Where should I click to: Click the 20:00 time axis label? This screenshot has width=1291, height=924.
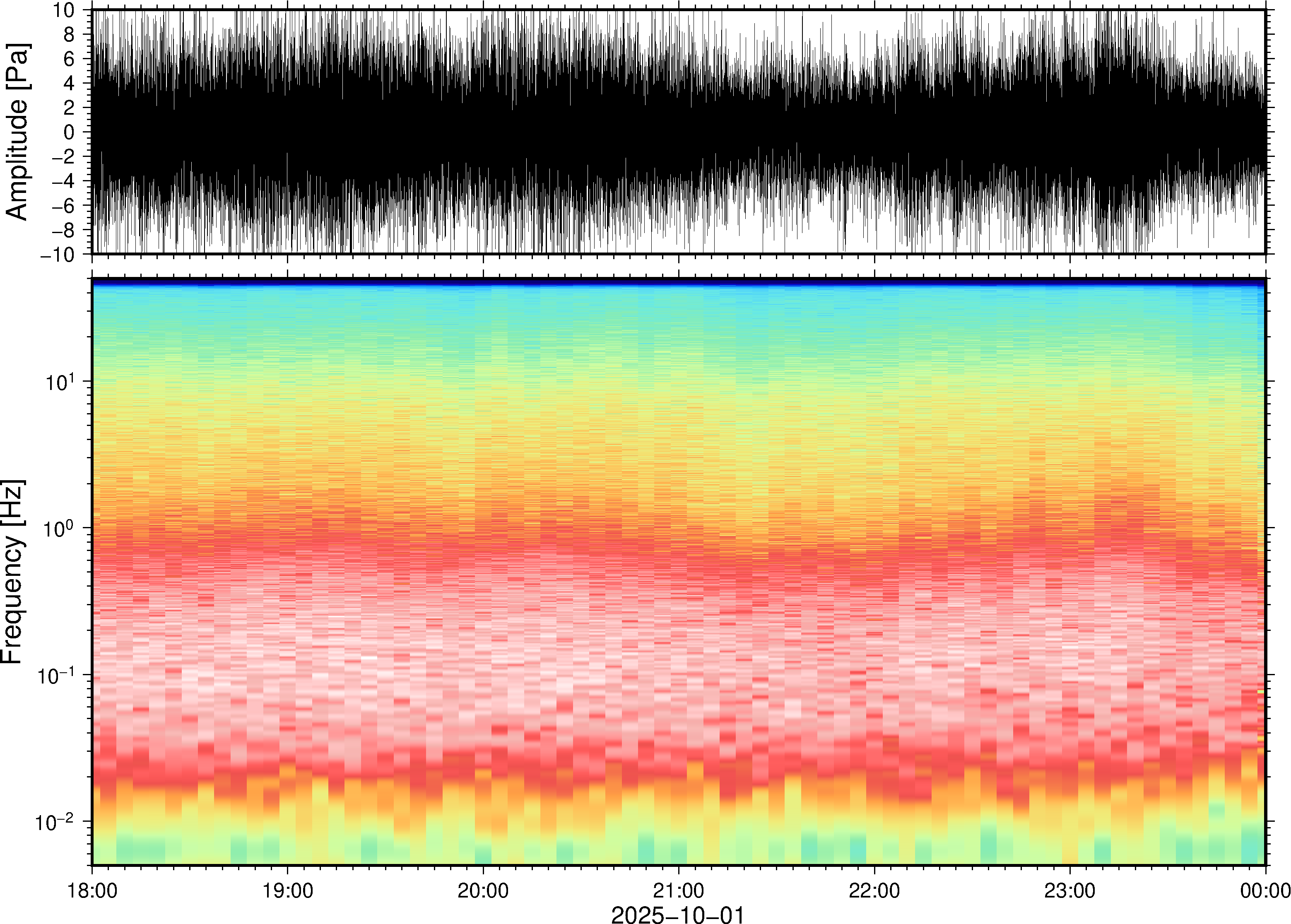pyautogui.click(x=483, y=890)
